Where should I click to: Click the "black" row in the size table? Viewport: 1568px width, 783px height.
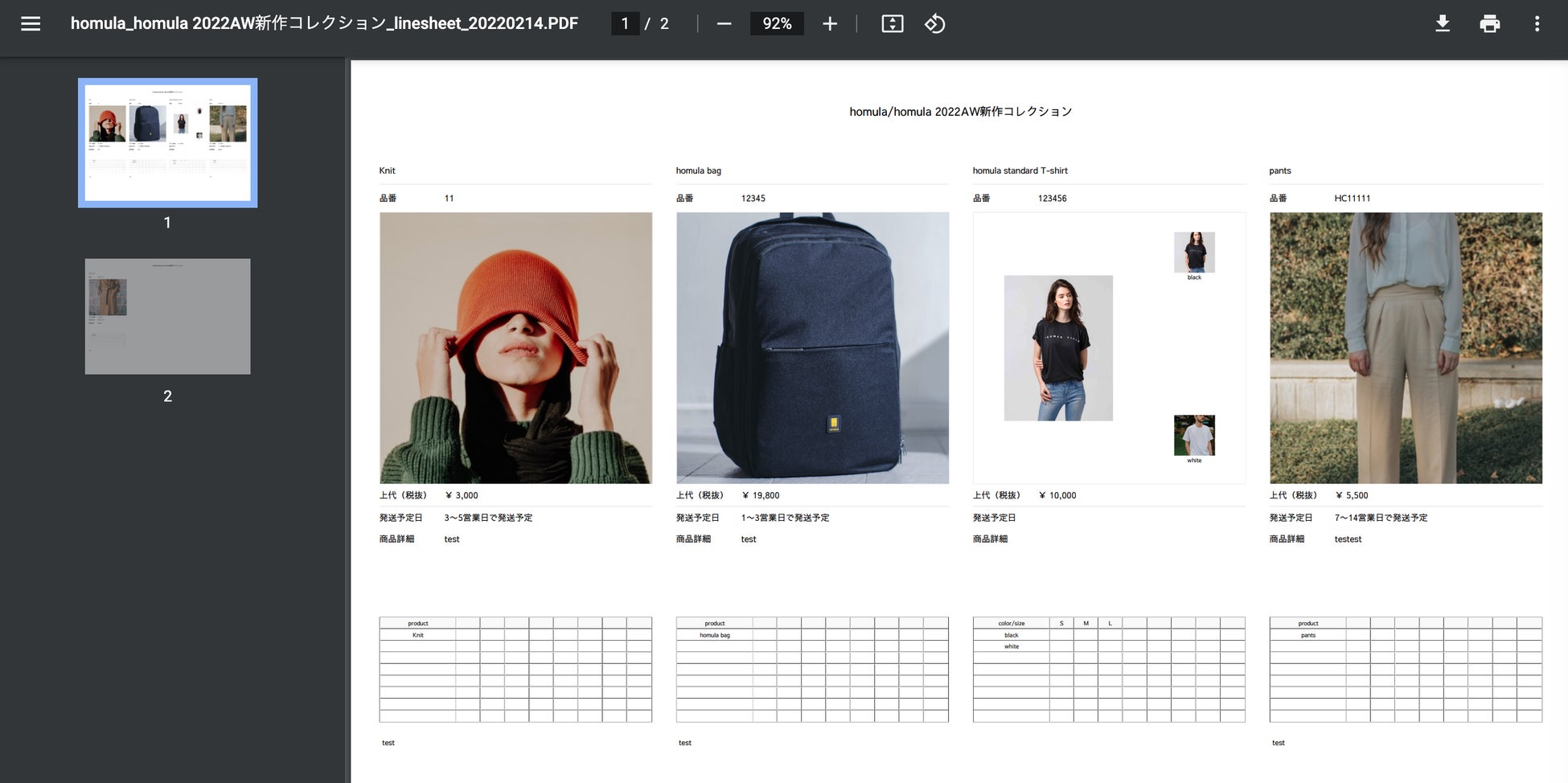[x=1012, y=635]
